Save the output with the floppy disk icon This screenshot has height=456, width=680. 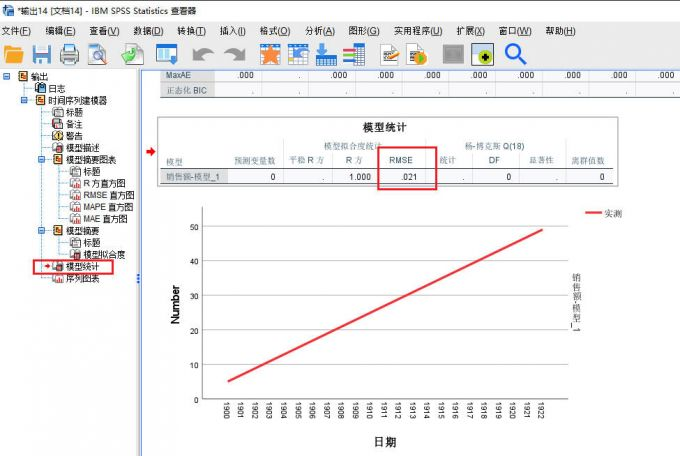(x=42, y=54)
